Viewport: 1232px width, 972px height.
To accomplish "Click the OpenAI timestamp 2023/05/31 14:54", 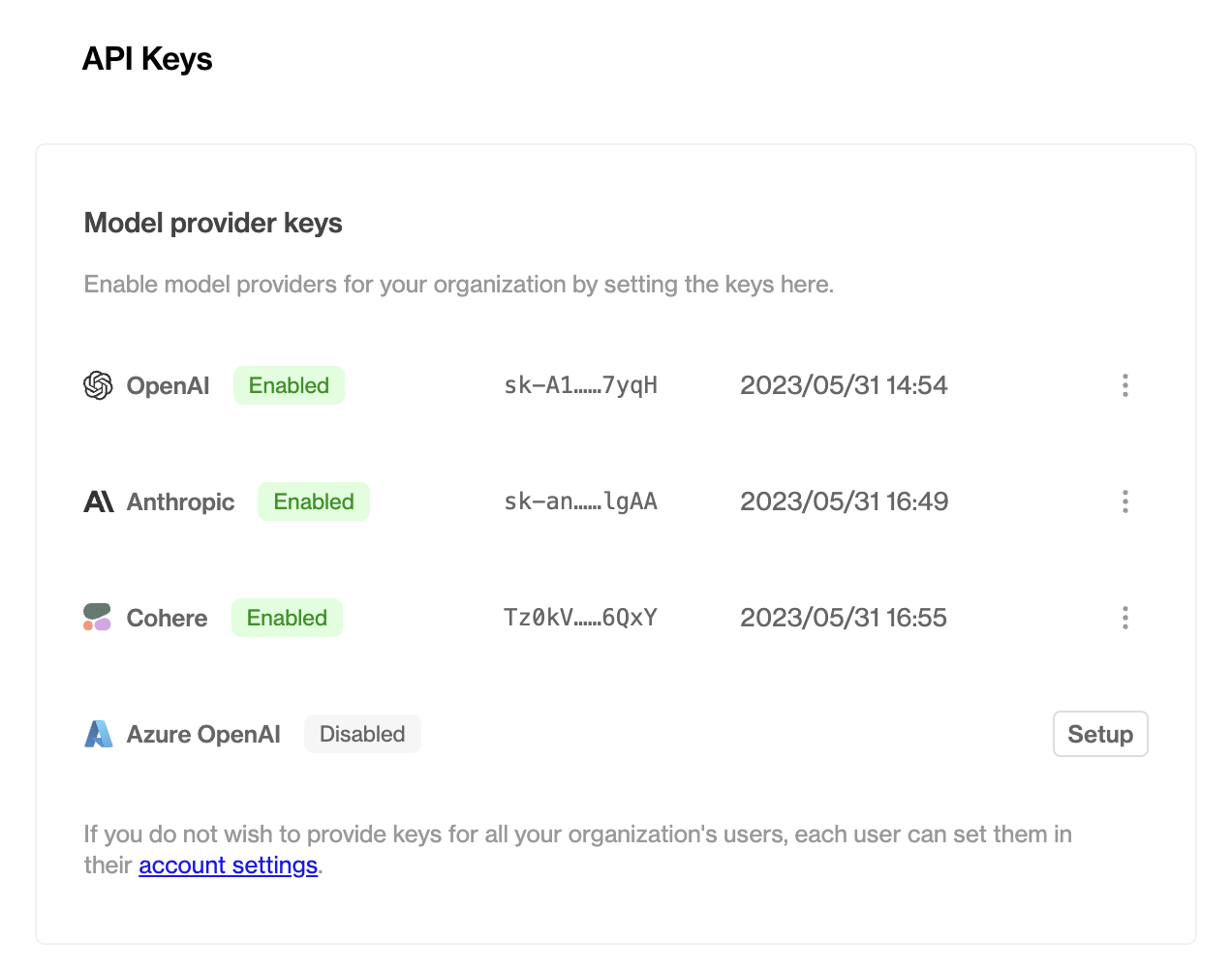I will [844, 385].
